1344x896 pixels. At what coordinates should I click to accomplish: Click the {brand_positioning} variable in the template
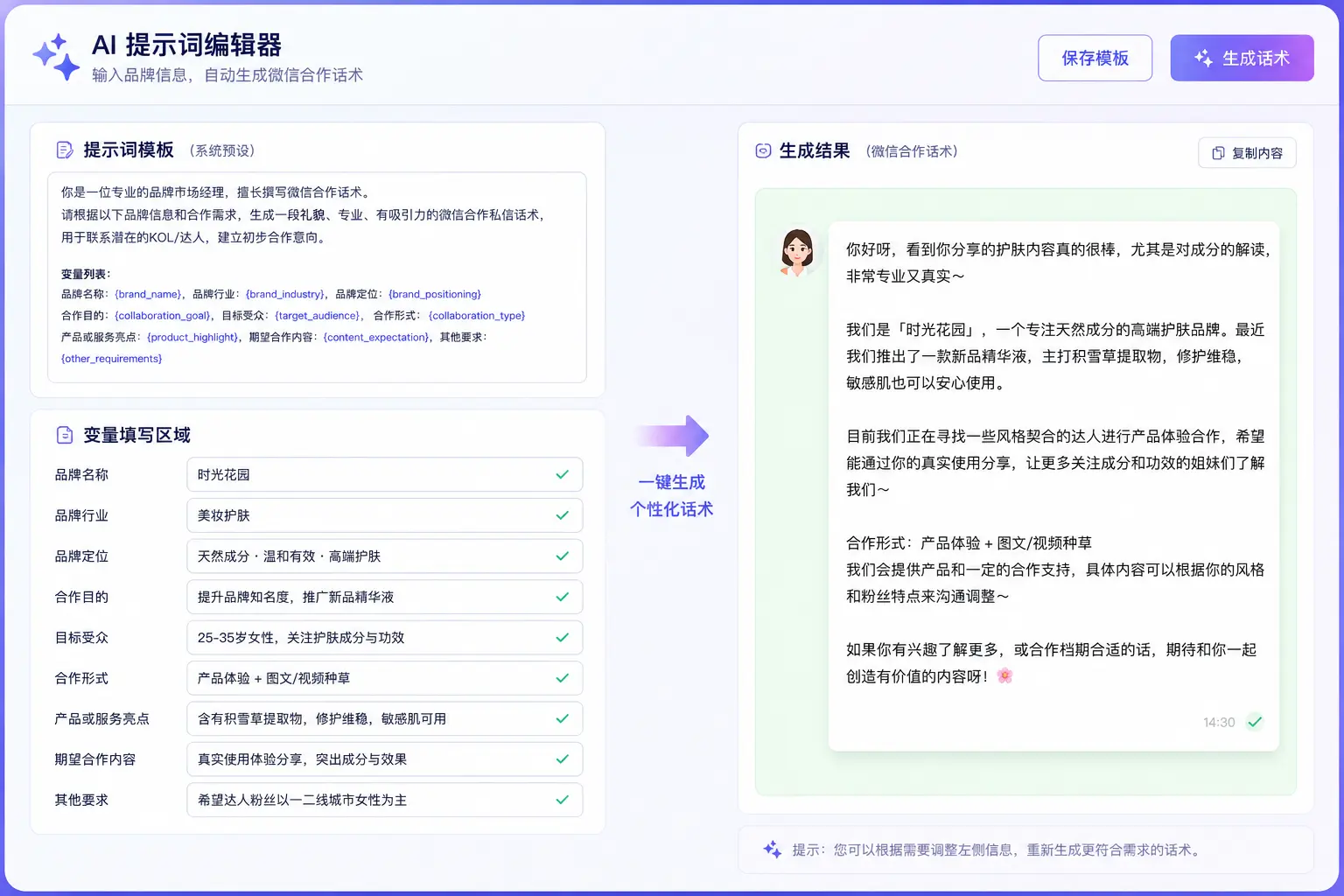coord(435,294)
